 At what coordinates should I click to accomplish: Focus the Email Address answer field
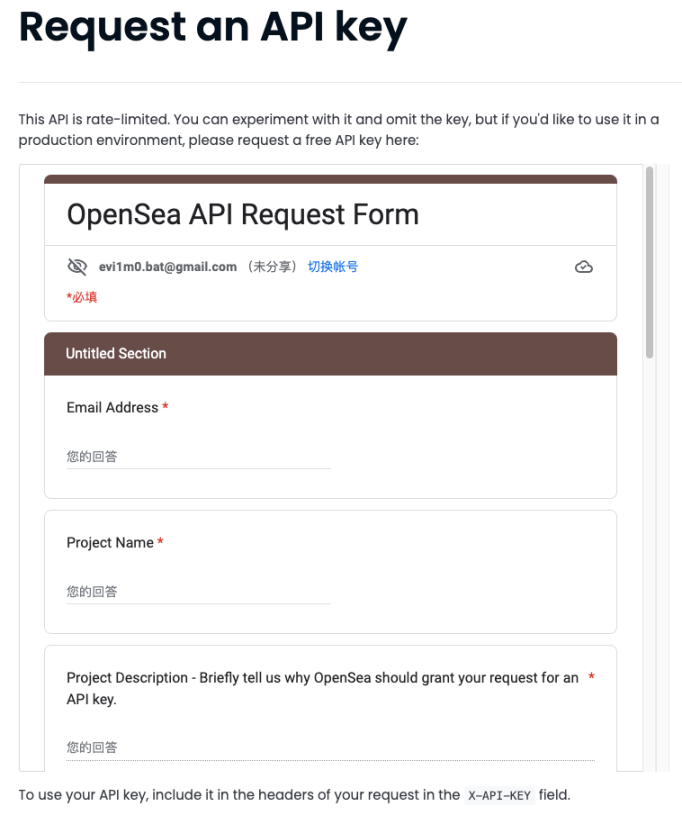point(198,457)
